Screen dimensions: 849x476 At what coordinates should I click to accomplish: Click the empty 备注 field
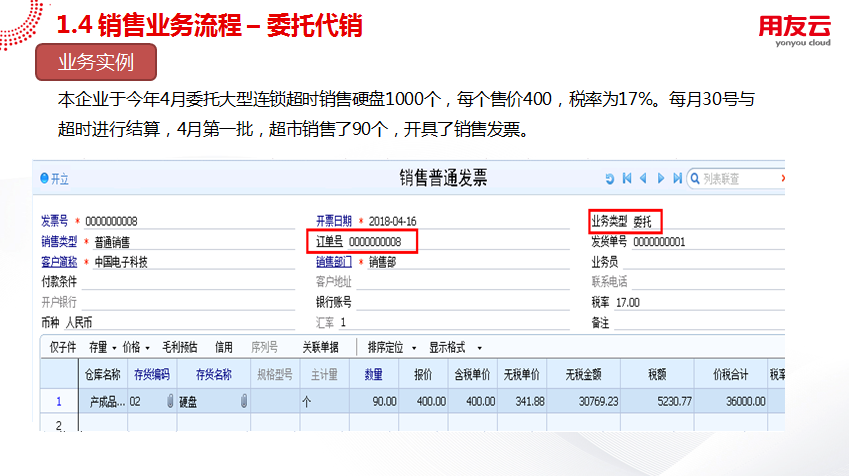698,323
